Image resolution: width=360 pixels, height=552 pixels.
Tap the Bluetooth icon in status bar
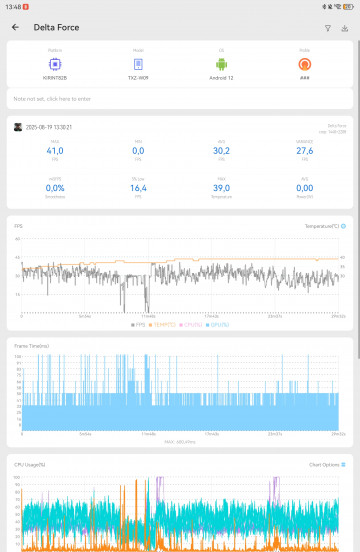point(324,7)
